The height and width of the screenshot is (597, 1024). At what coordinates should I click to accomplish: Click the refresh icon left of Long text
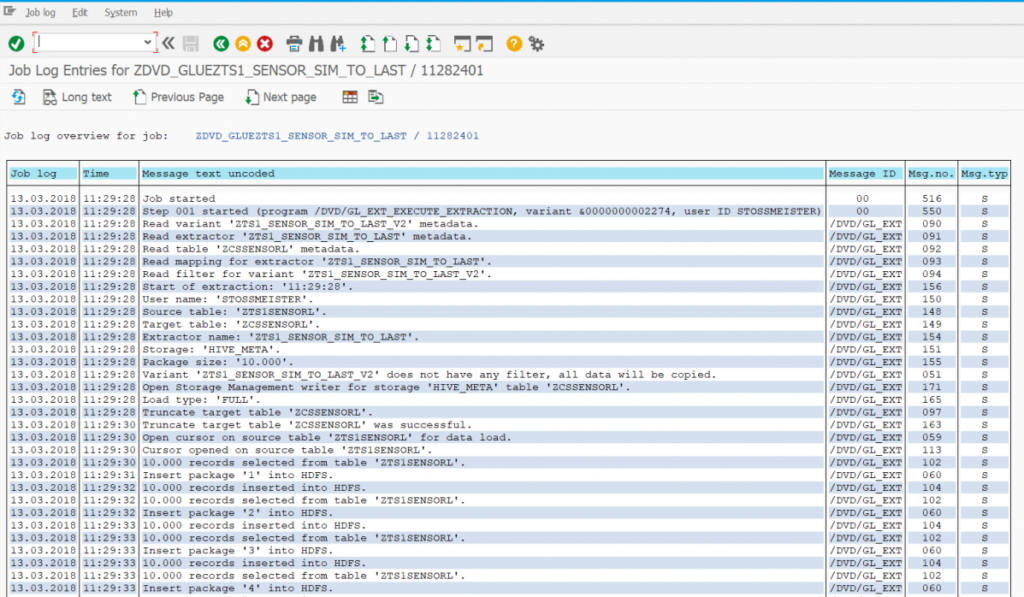[18, 97]
